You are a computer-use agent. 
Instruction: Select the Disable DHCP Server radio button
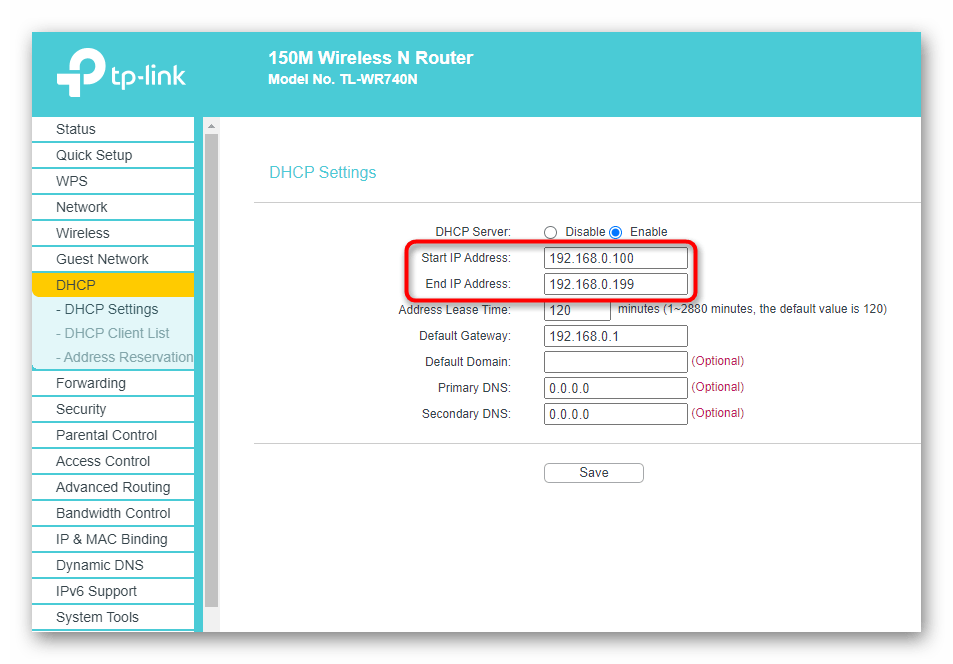[550, 232]
